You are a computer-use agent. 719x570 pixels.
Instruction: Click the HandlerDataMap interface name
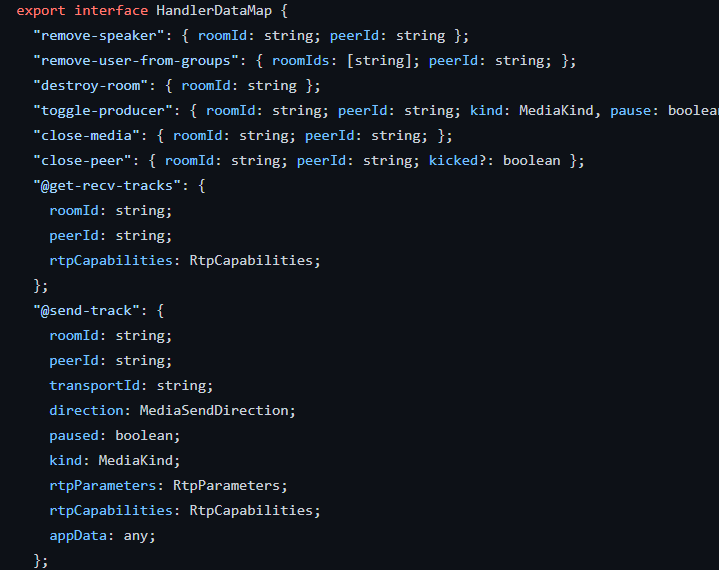pos(214,11)
